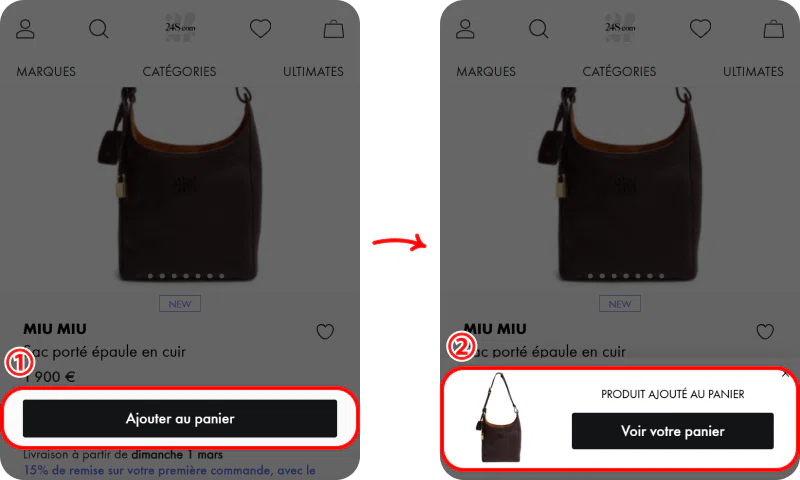The height and width of the screenshot is (480, 800).
Task: Open wishlist heart in left header
Action: 260,29
